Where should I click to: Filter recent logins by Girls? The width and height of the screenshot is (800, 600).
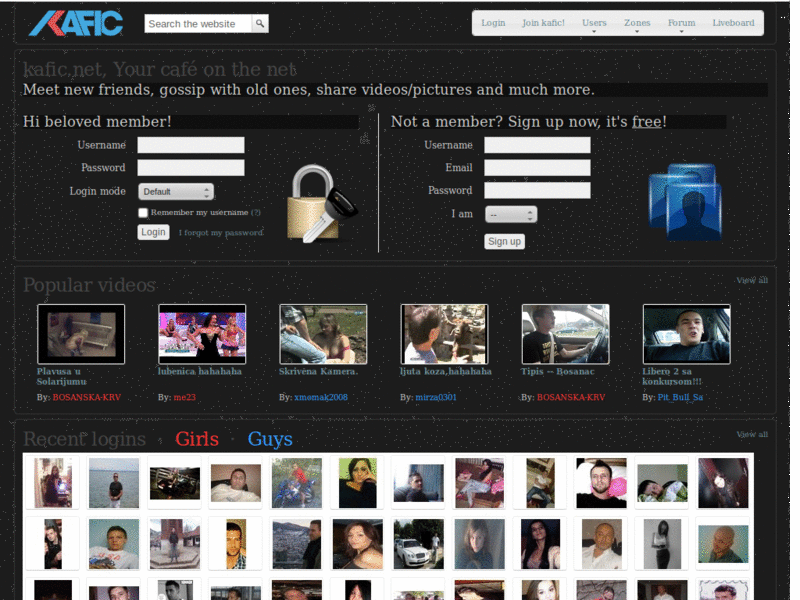[x=197, y=439]
